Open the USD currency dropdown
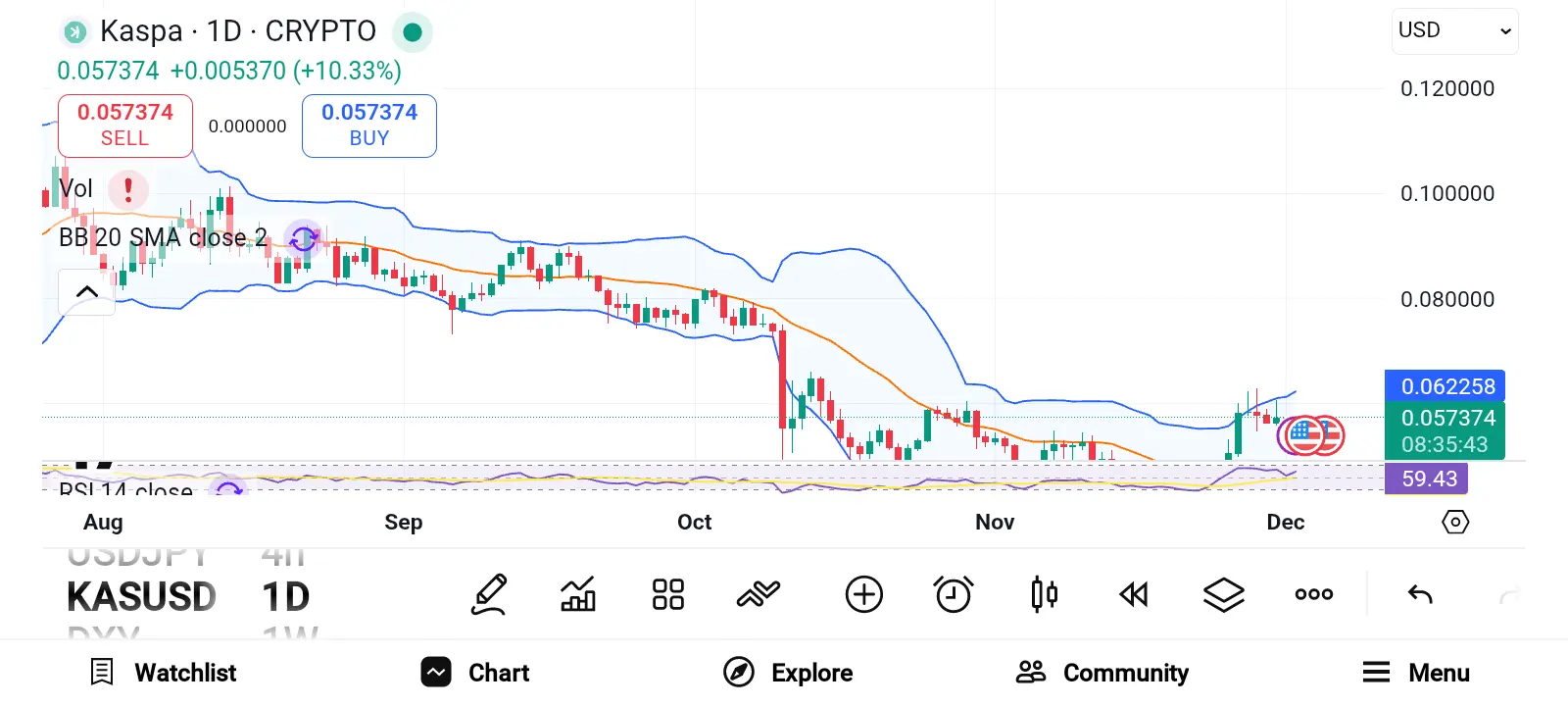The height and width of the screenshot is (706, 1568). click(1453, 30)
